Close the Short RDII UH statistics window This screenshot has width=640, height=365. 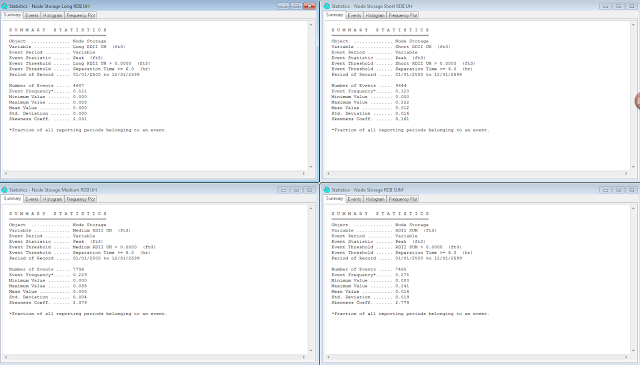[632, 6]
